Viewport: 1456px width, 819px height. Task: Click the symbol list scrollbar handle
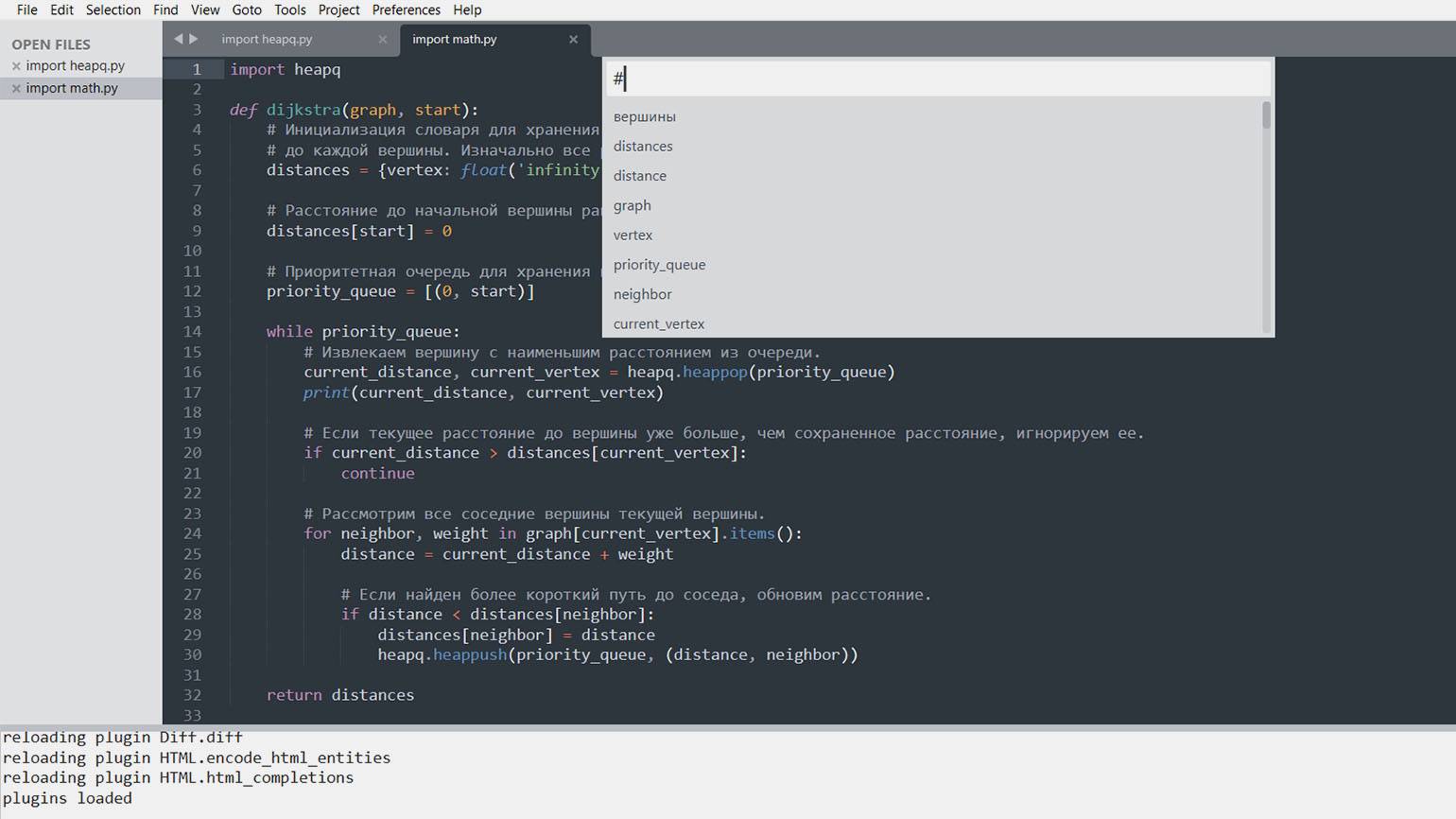[1267, 115]
